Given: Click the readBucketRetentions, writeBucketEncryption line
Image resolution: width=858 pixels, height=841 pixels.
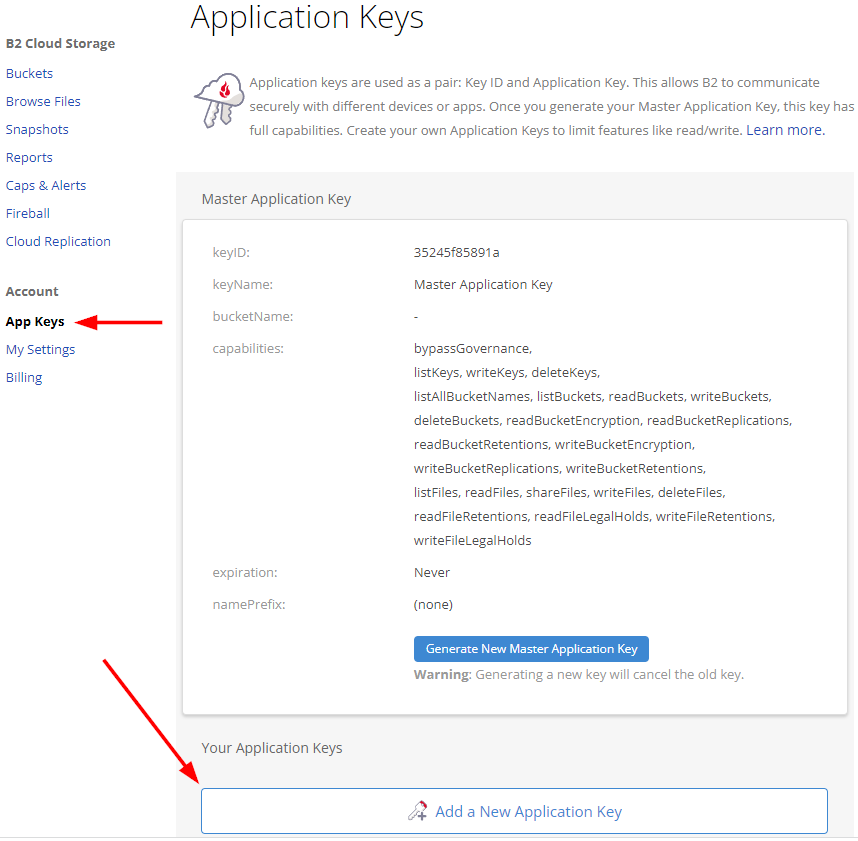Looking at the screenshot, I should click(x=554, y=444).
